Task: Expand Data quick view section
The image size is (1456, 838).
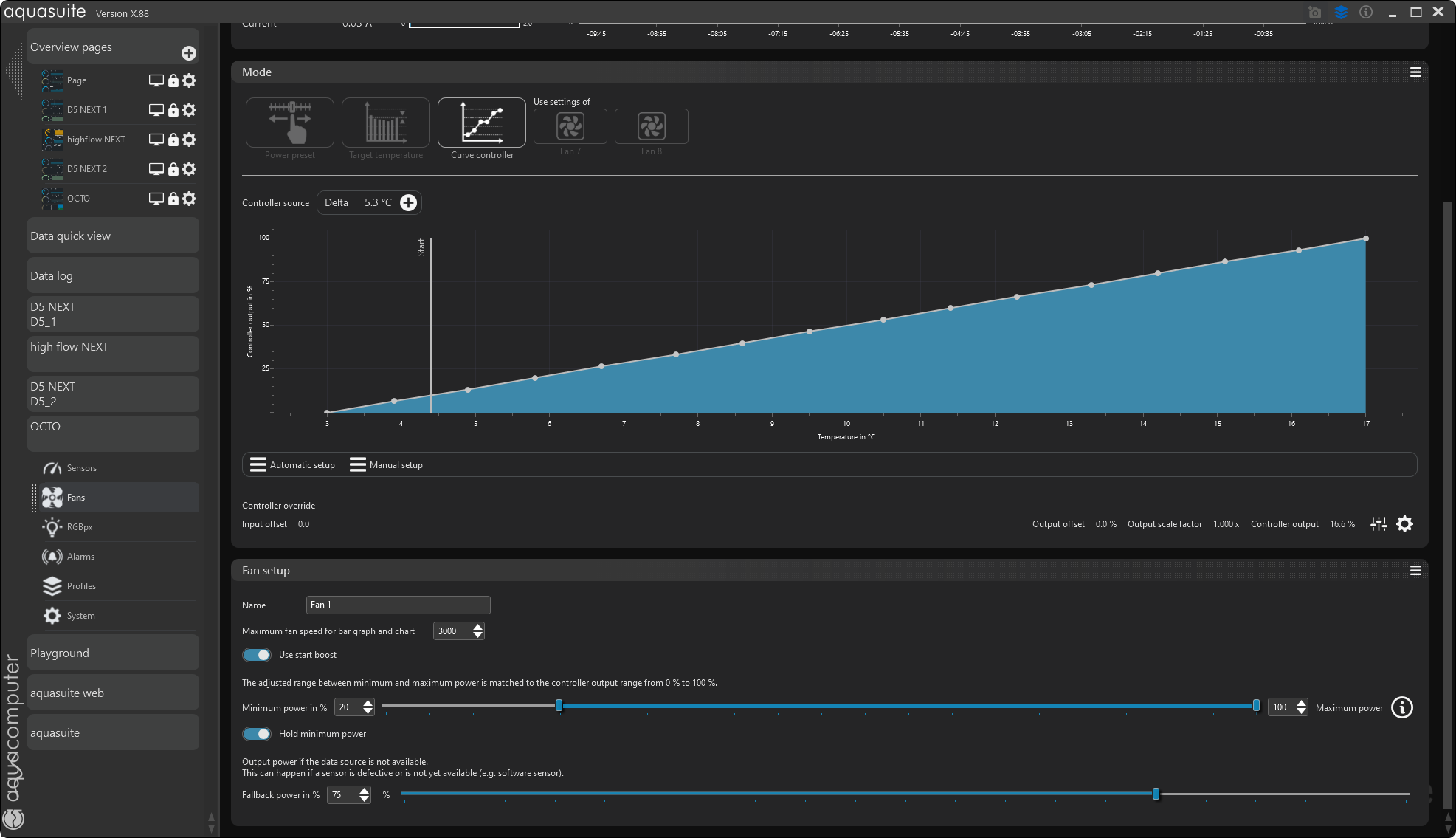Action: (113, 236)
